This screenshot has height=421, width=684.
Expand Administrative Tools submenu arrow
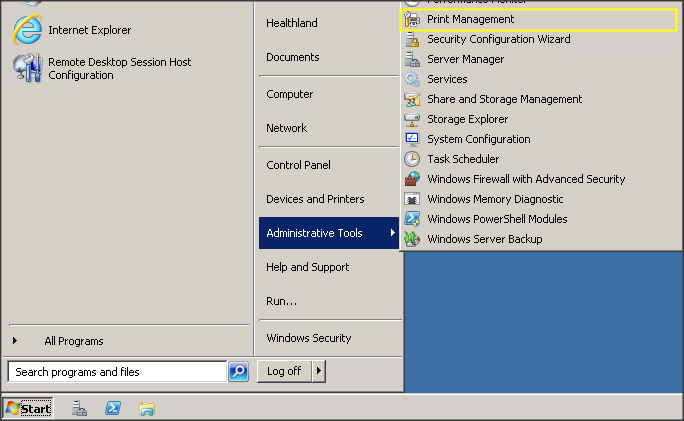point(393,233)
